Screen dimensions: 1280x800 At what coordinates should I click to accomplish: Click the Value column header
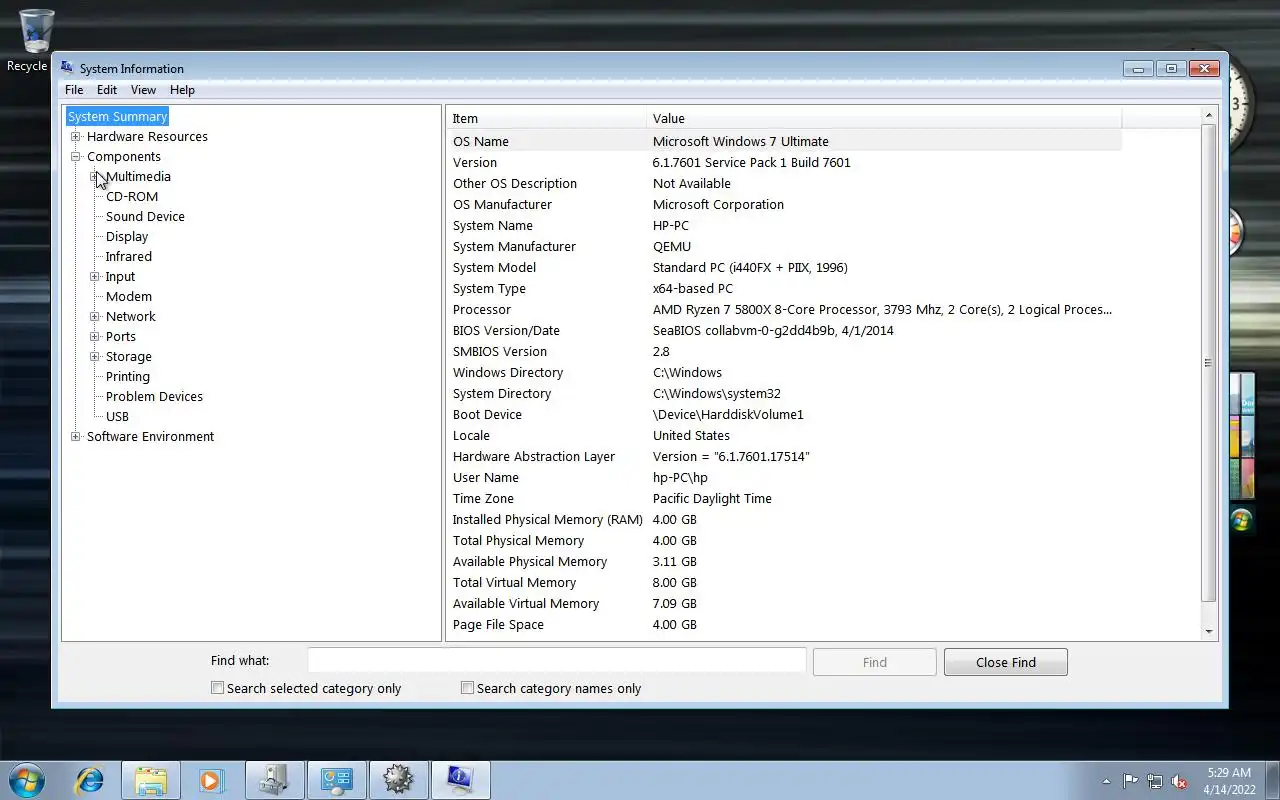tap(884, 118)
